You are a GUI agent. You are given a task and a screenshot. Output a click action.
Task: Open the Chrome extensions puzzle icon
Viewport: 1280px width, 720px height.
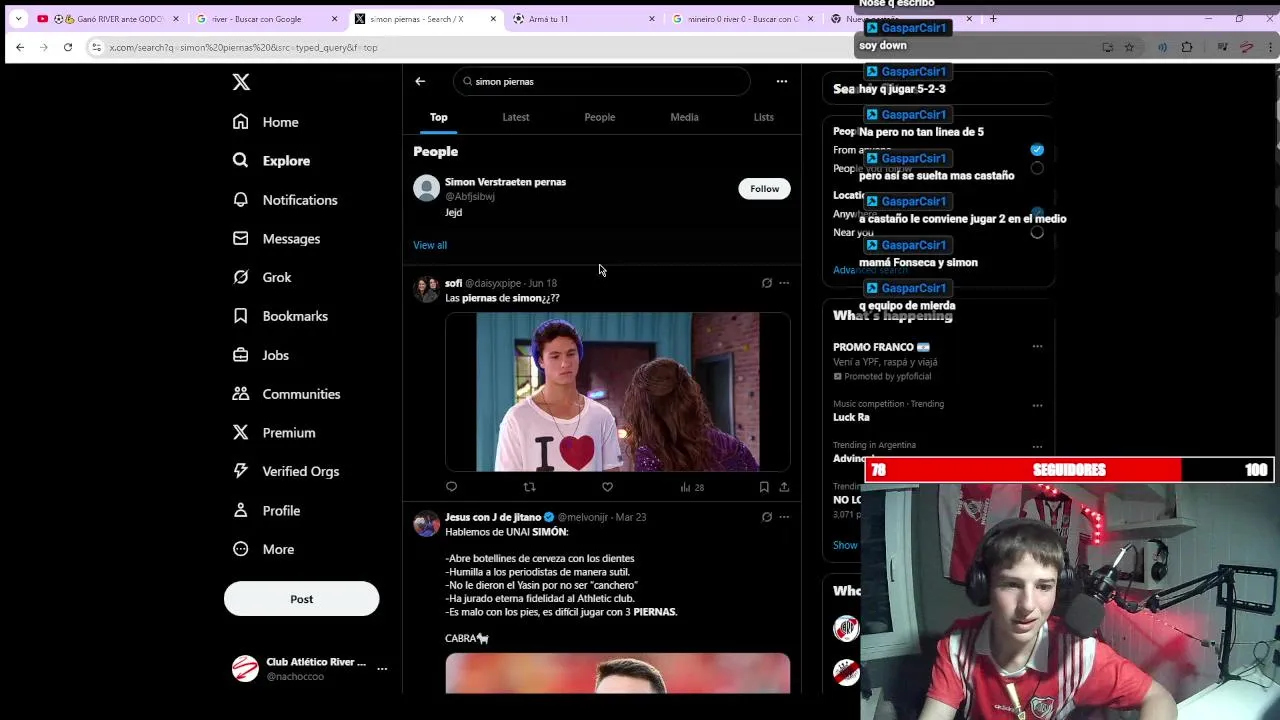point(1187,47)
